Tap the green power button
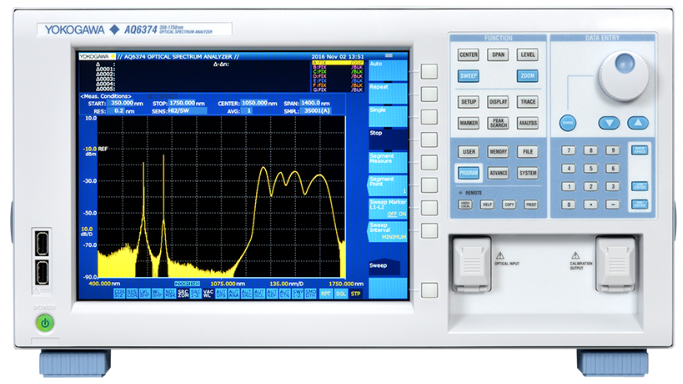 click(45, 323)
